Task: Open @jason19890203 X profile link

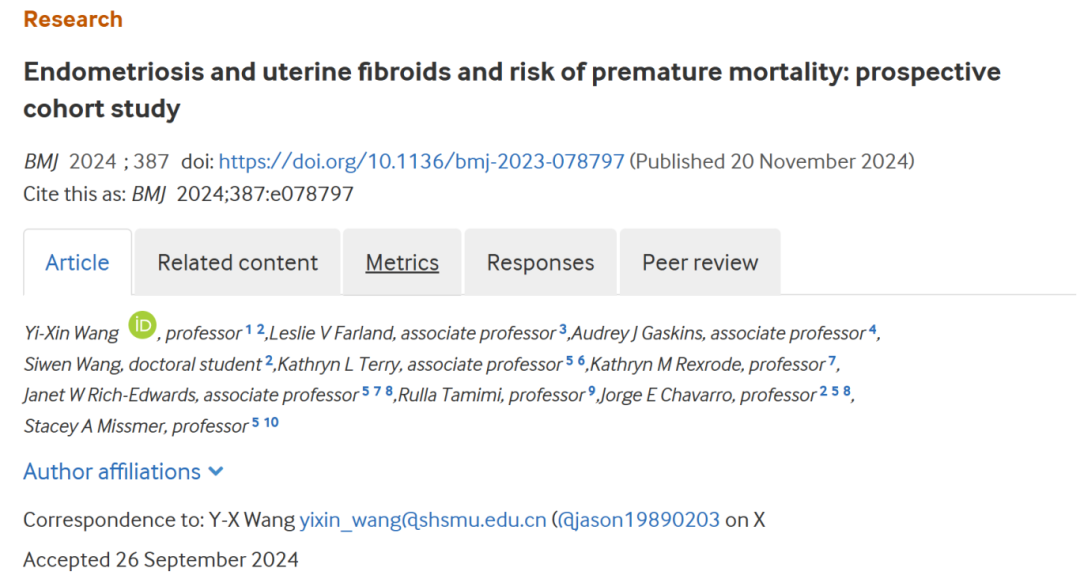Action: 638,520
